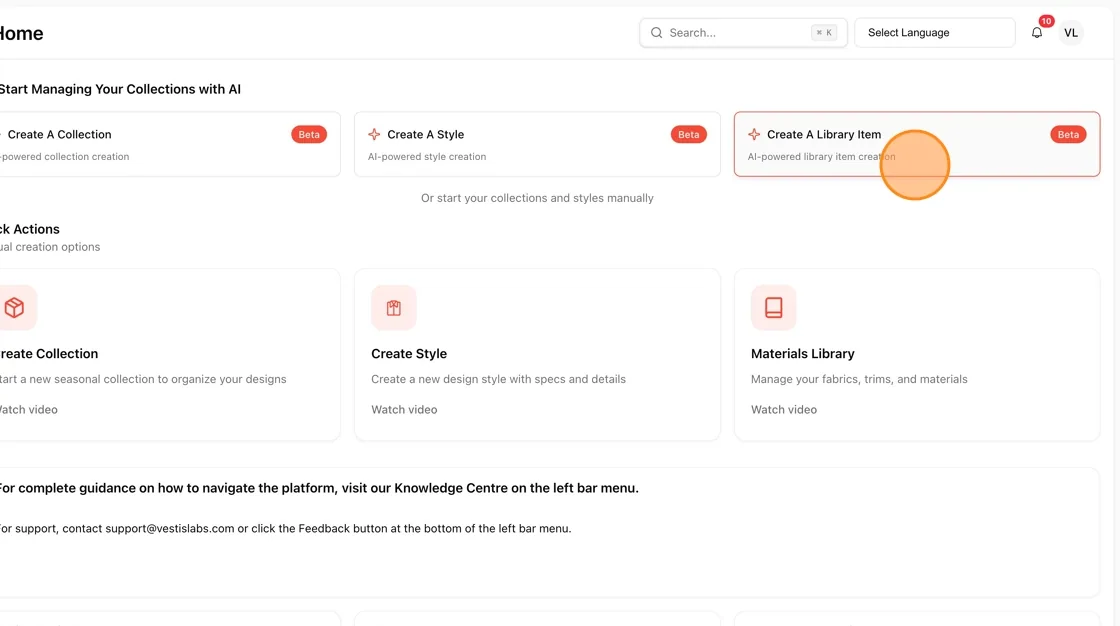This screenshot has height=626, width=1120.
Task: Click the Beta badge on Create A Style
Action: pos(689,134)
